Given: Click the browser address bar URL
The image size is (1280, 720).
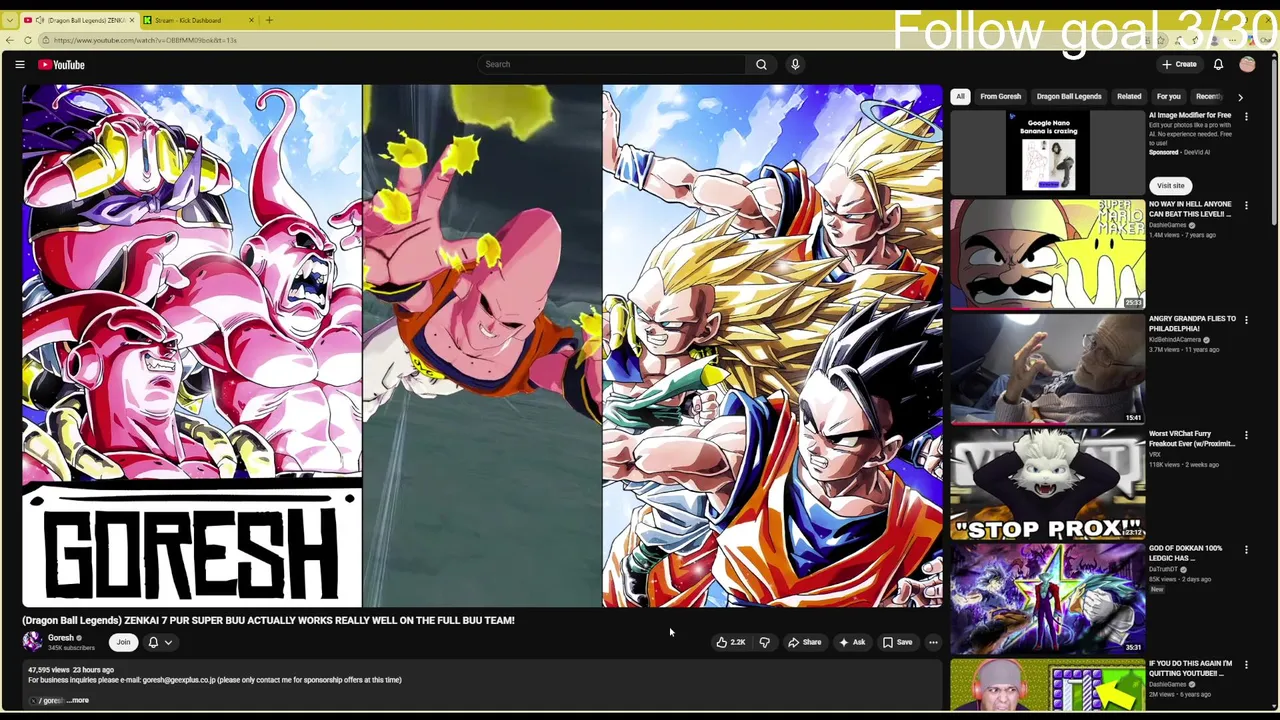Looking at the screenshot, I should pos(145,40).
